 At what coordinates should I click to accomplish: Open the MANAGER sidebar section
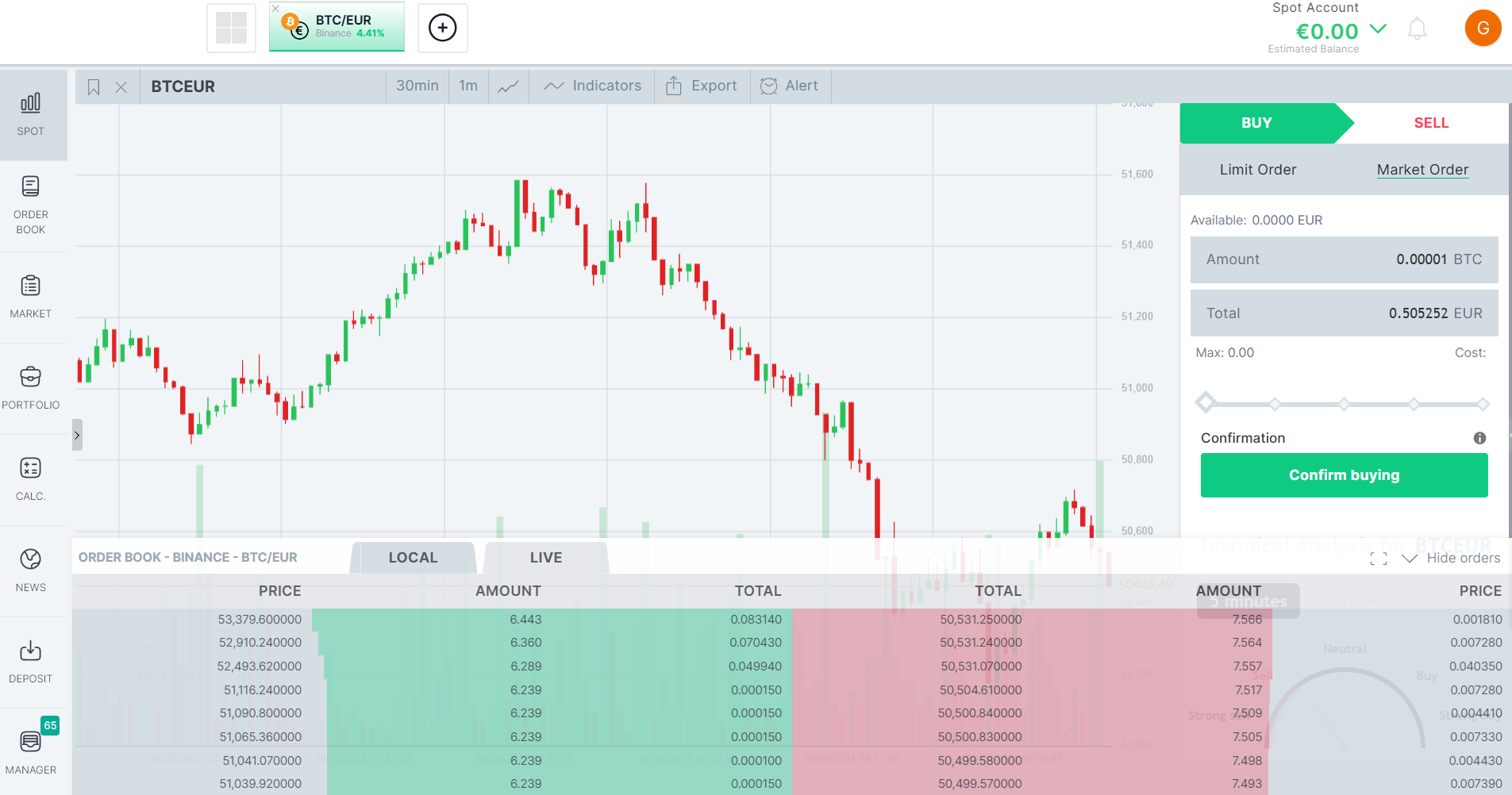31,752
